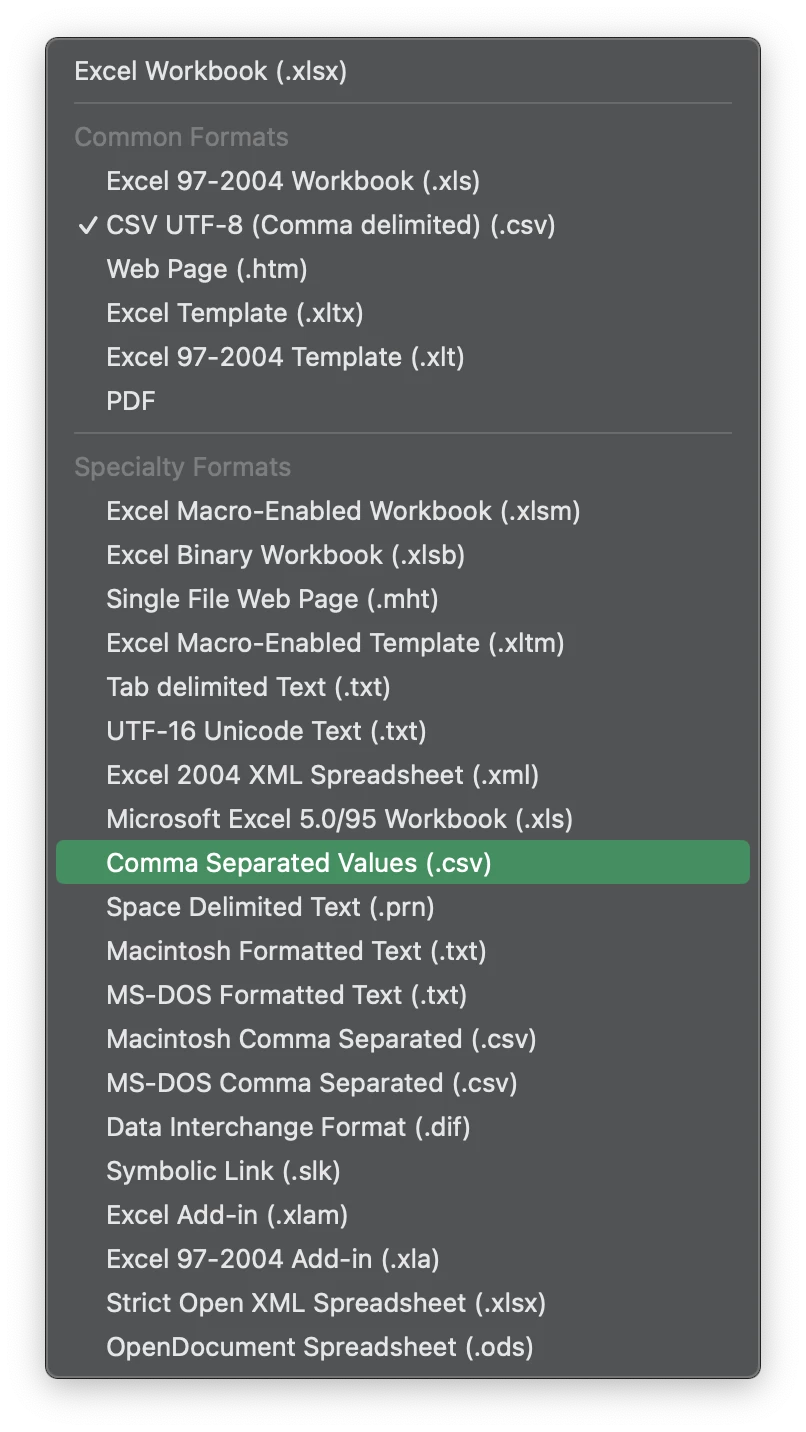Image resolution: width=806 pixels, height=1432 pixels.
Task: Select MS-DOS Comma Separated (.csv)
Action: [403, 1083]
